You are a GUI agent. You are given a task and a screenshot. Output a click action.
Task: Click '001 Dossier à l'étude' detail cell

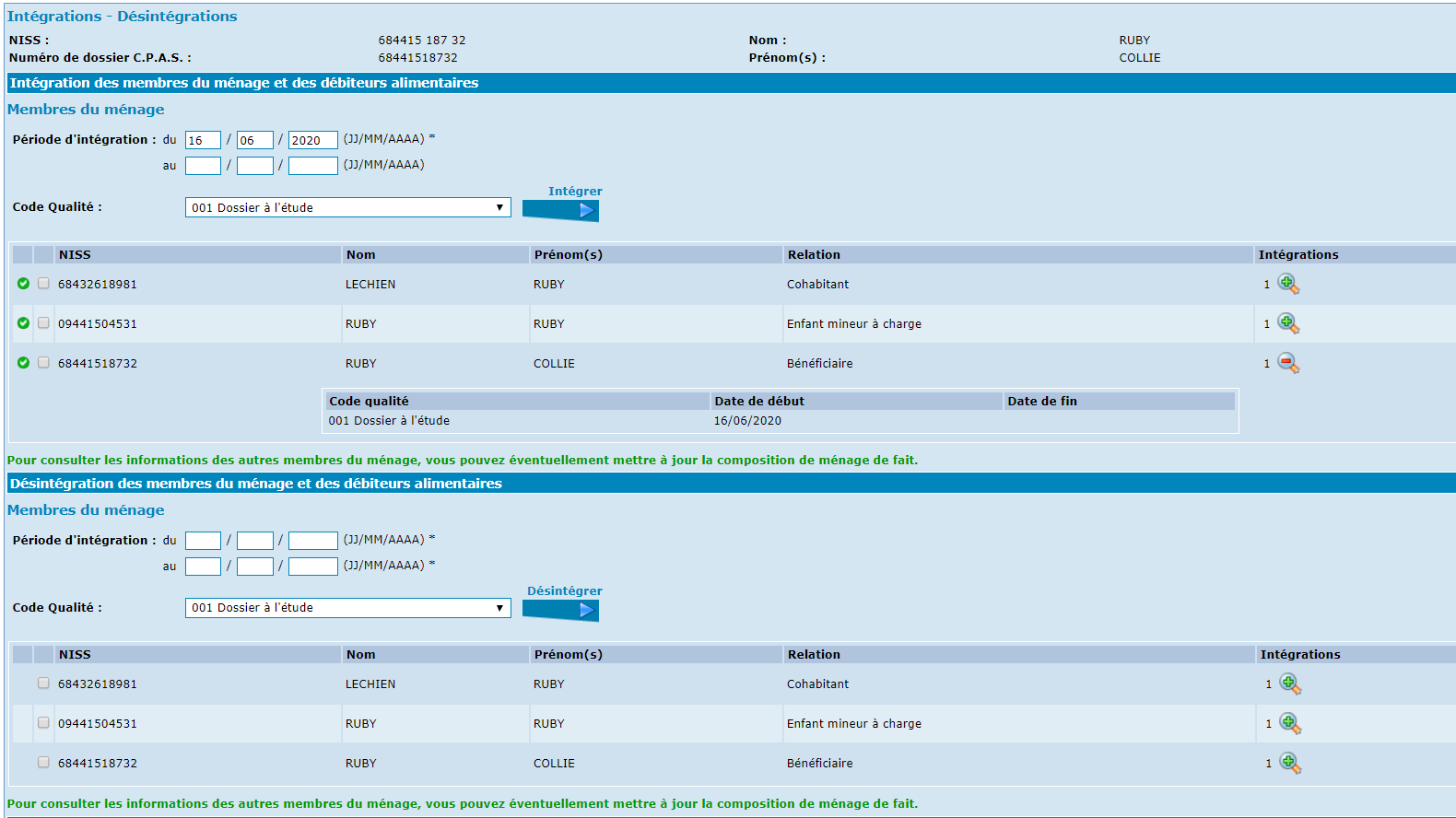coord(389,421)
